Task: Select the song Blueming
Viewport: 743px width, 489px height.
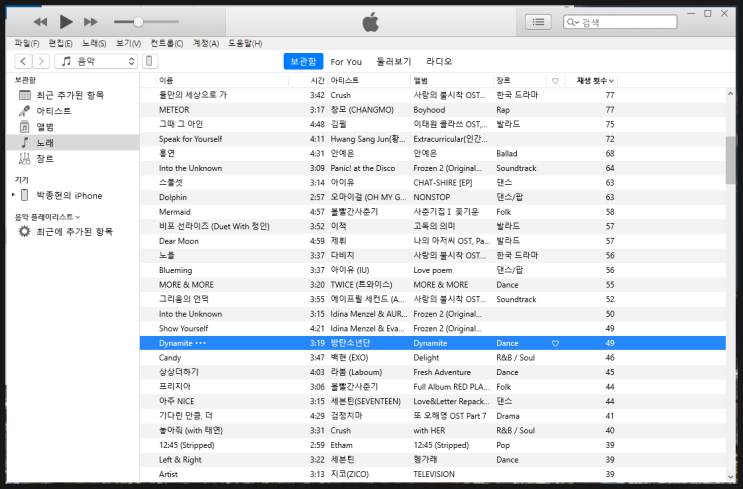Action: click(x=175, y=270)
